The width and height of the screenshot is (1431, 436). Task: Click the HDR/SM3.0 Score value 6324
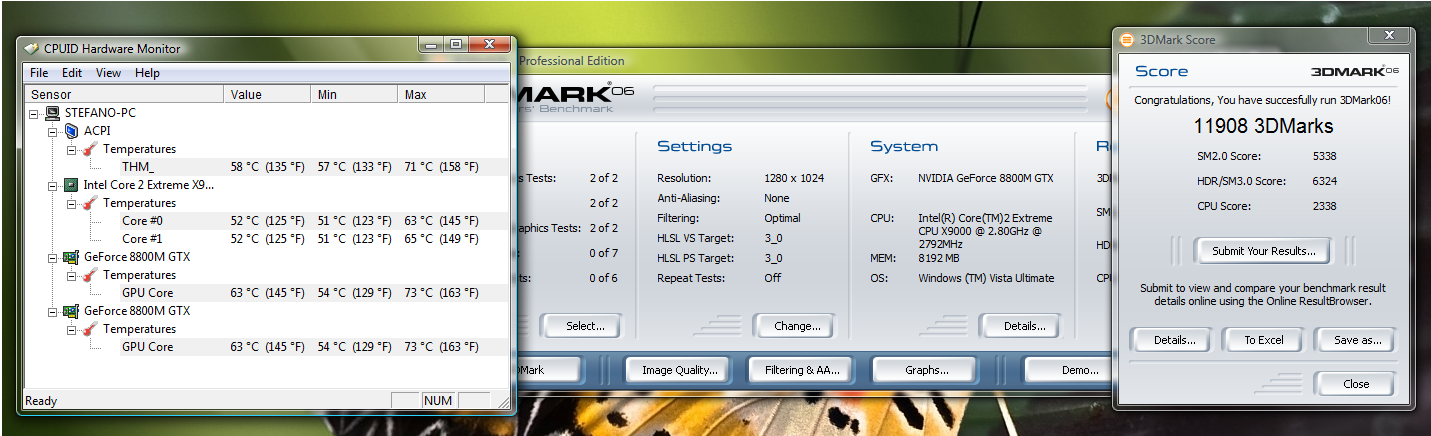(x=1324, y=181)
